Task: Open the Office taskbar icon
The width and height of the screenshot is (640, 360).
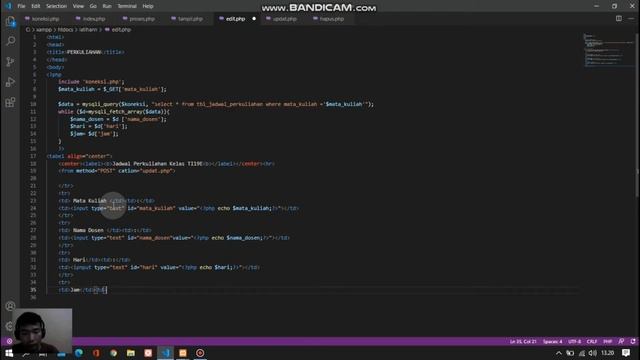Action: [96, 353]
